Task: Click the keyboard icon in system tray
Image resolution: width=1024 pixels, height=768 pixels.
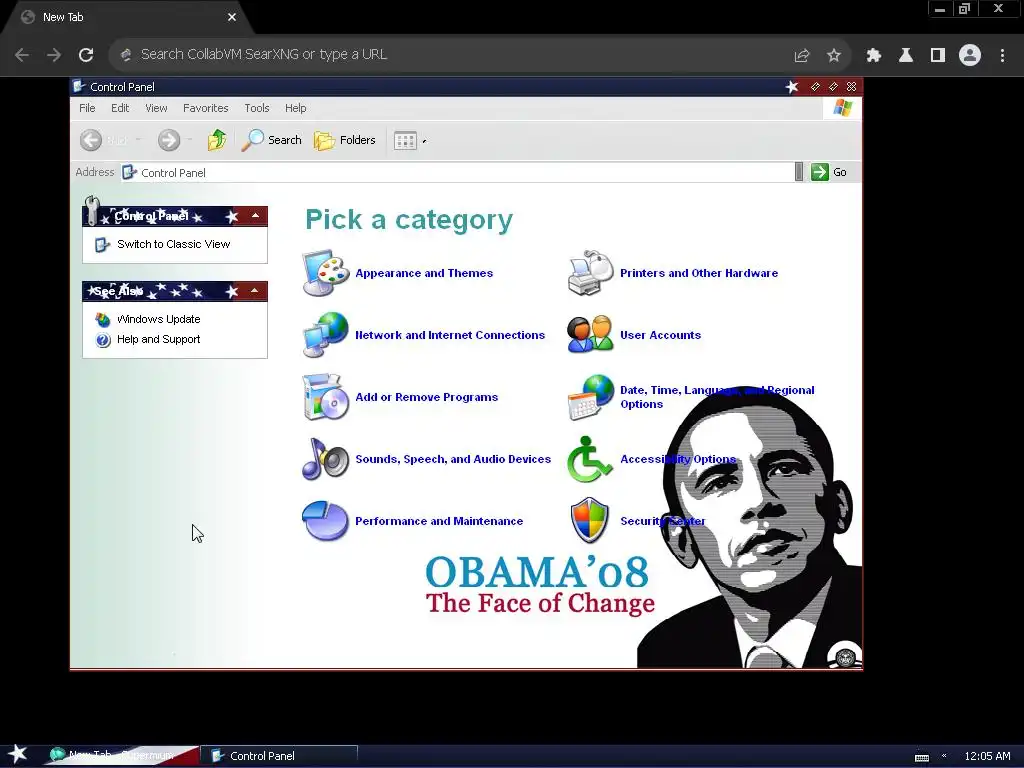Action: click(921, 757)
